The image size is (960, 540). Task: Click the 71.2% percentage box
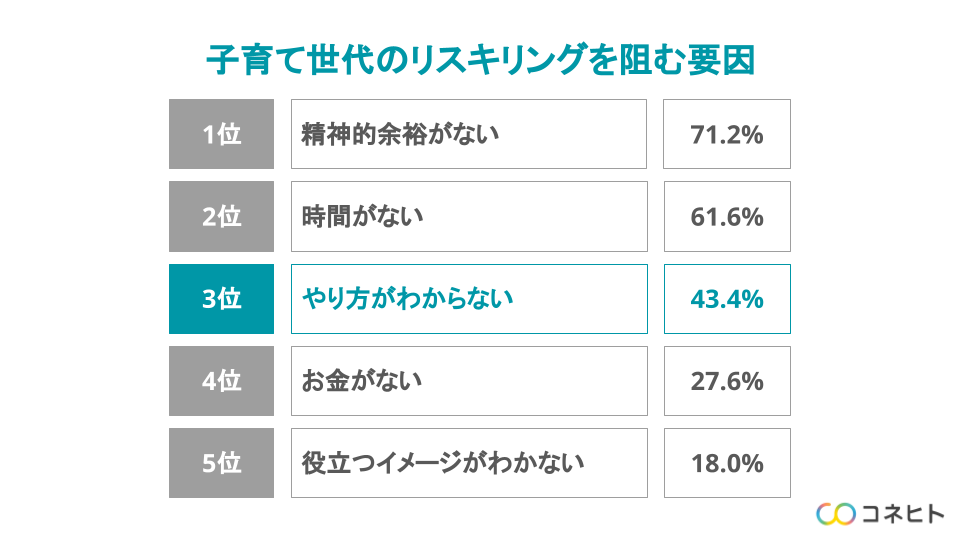click(x=727, y=134)
